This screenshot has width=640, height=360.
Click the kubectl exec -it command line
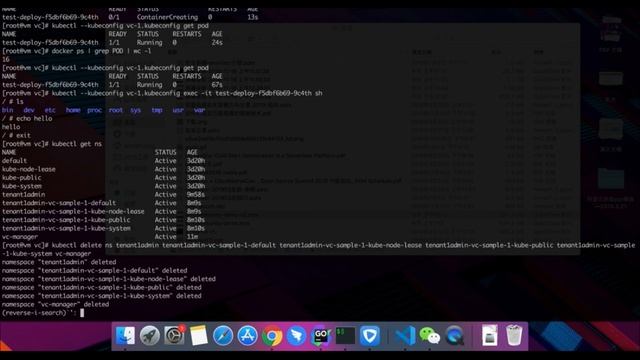[x=162, y=93]
